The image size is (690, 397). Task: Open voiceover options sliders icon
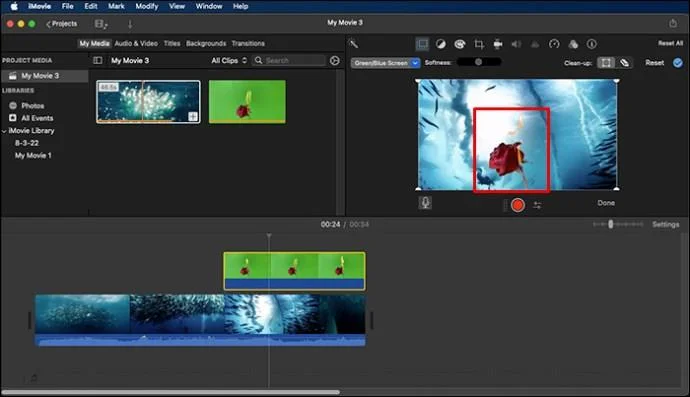(x=537, y=205)
